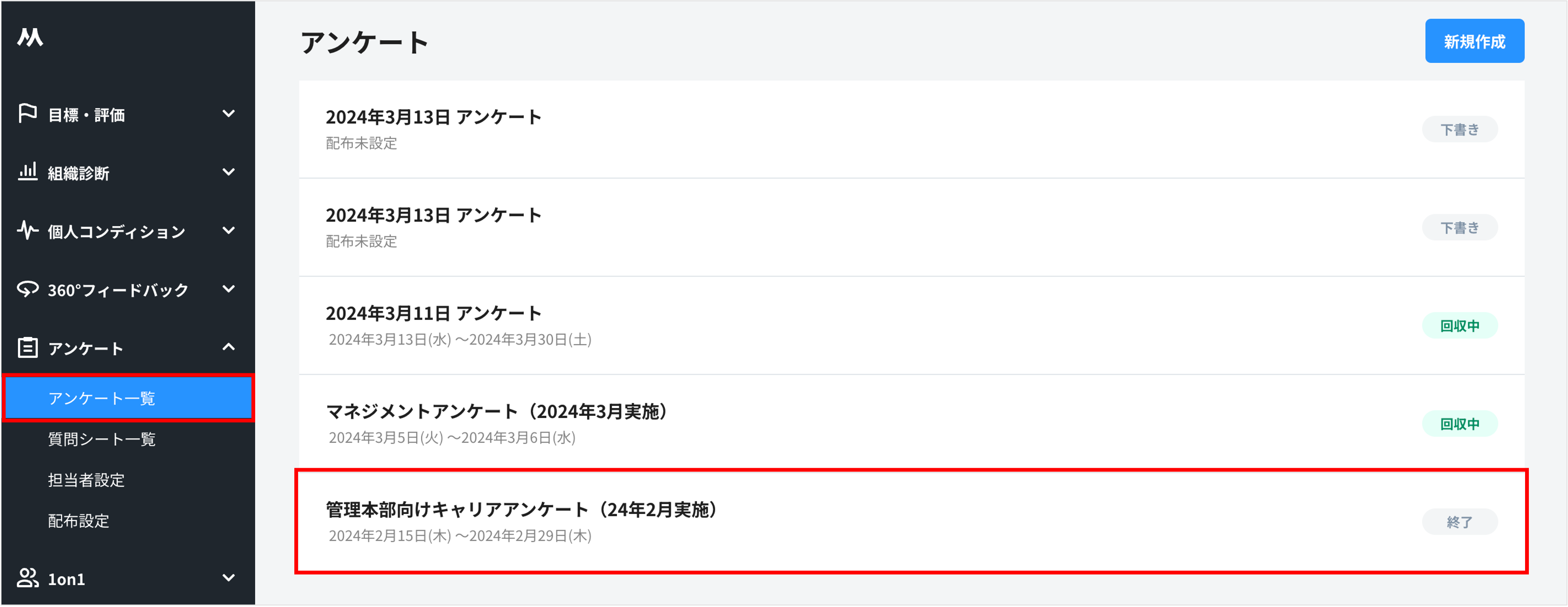Select the highlighted アンケート一覧 menu item

click(101, 398)
